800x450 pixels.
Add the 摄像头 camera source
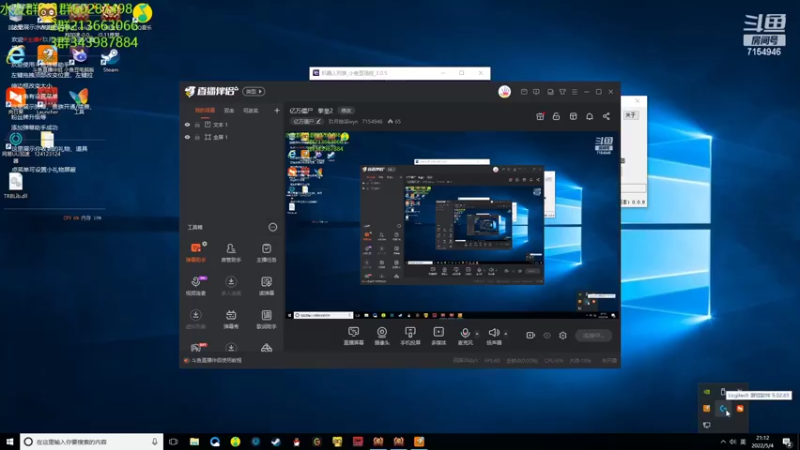382,336
